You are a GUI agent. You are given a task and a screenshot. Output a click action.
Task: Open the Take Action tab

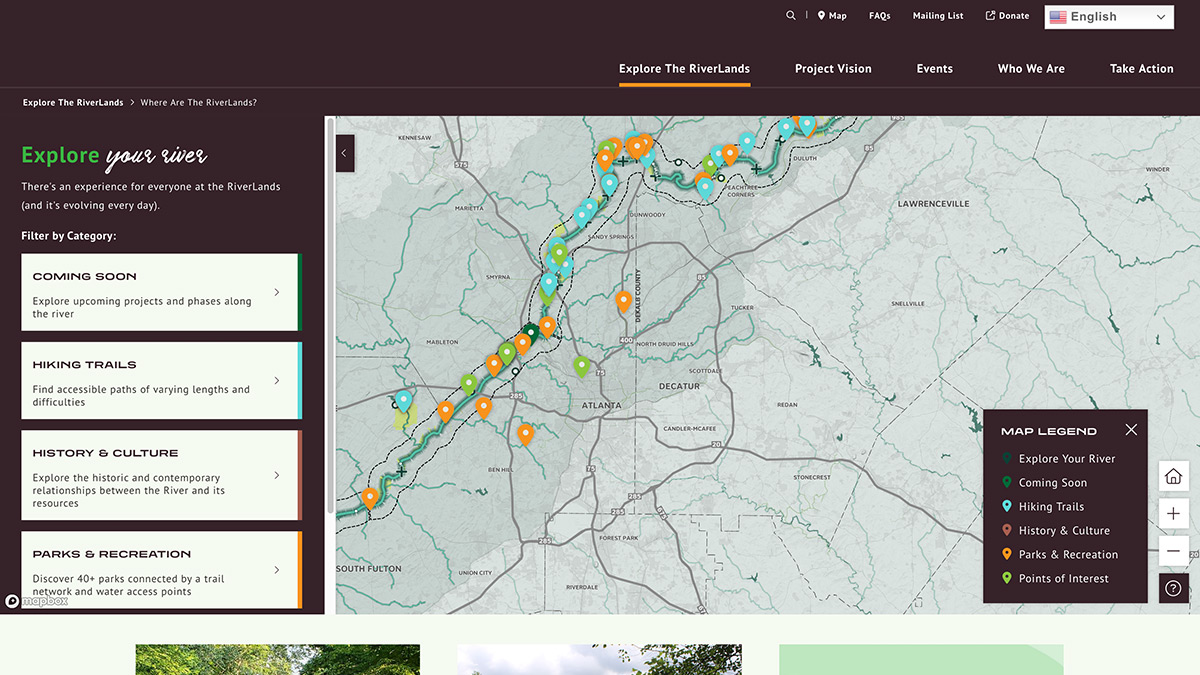click(x=1141, y=69)
